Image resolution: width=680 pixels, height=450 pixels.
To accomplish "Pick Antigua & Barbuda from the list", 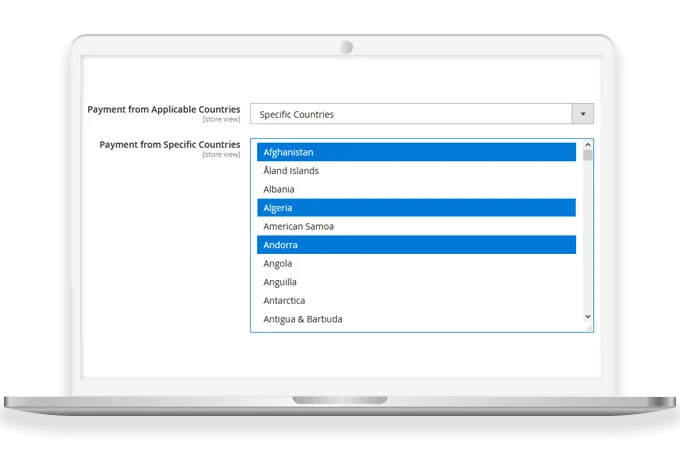I will (x=416, y=319).
